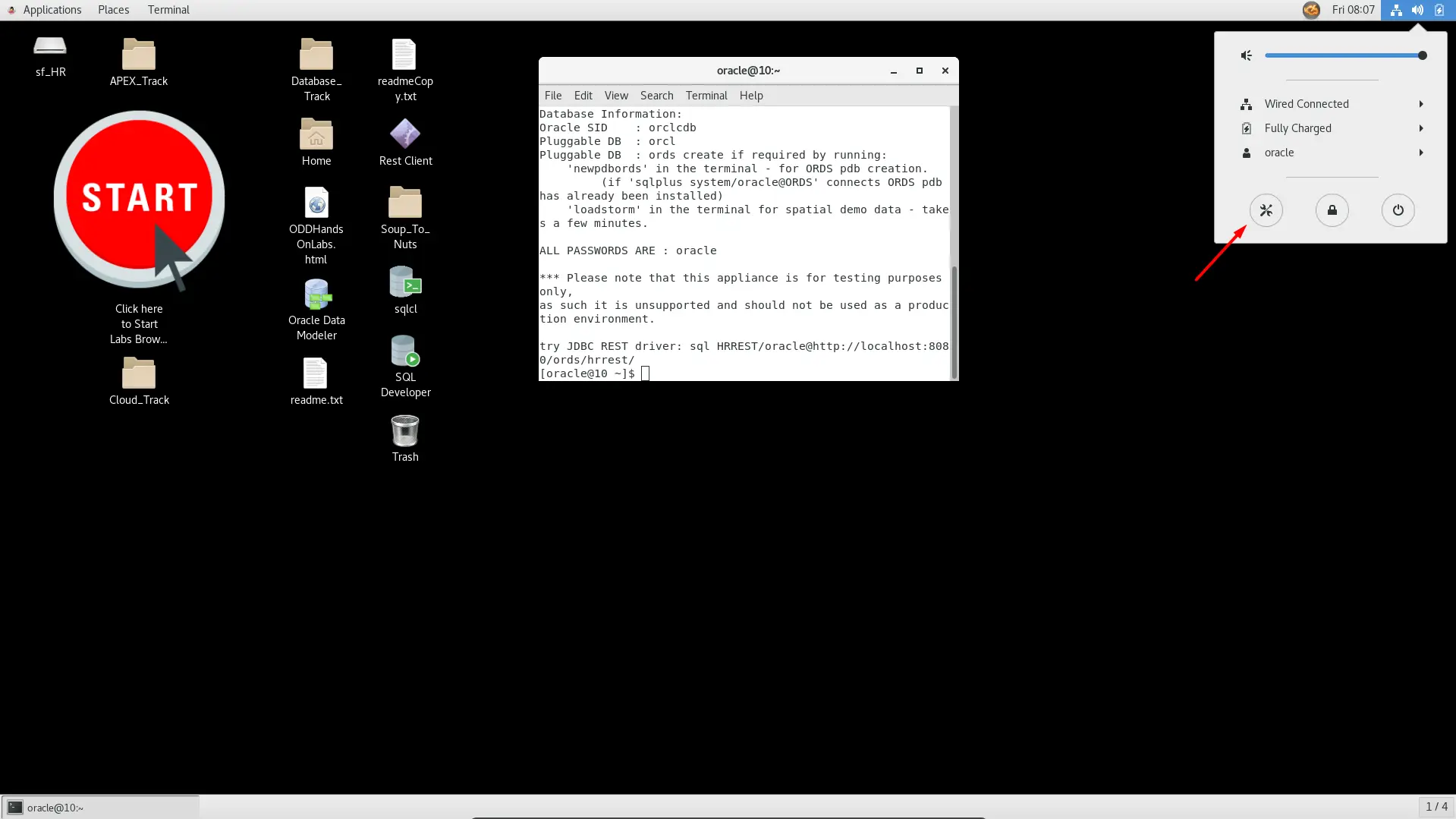Image resolution: width=1456 pixels, height=819 pixels.
Task: Click the lock screen padlock button
Action: click(x=1332, y=210)
